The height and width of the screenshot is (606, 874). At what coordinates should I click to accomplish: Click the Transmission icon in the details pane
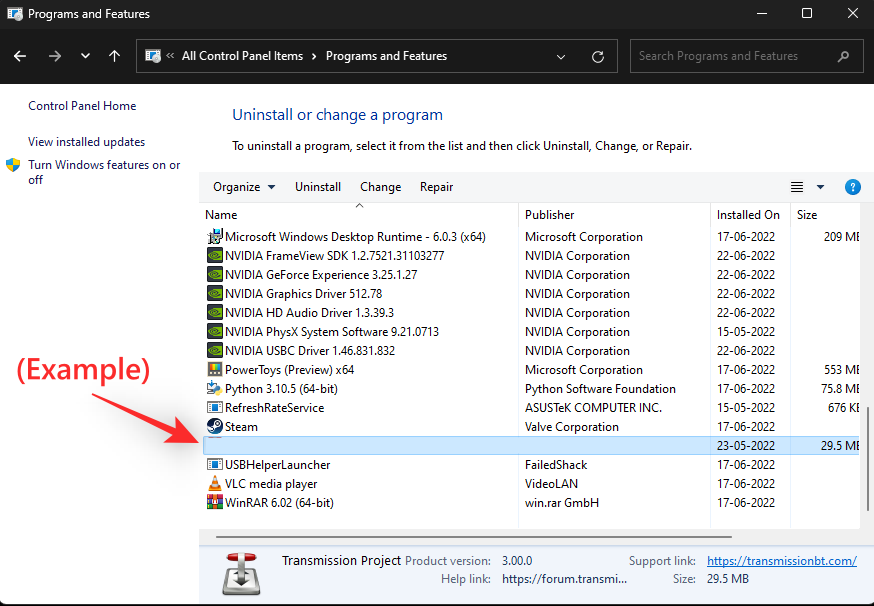[240, 574]
